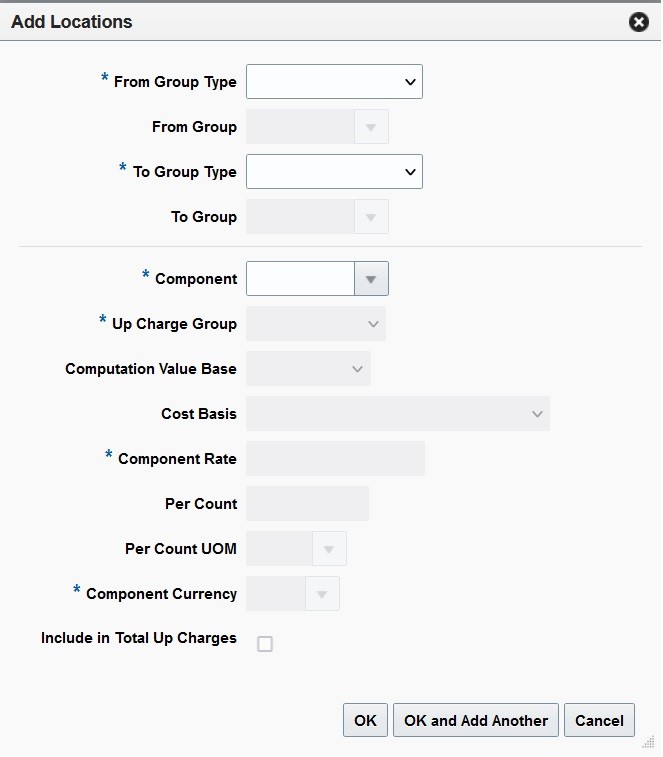This screenshot has height=757, width=663.
Task: Open the Cost Basis dropdown
Action: (398, 414)
